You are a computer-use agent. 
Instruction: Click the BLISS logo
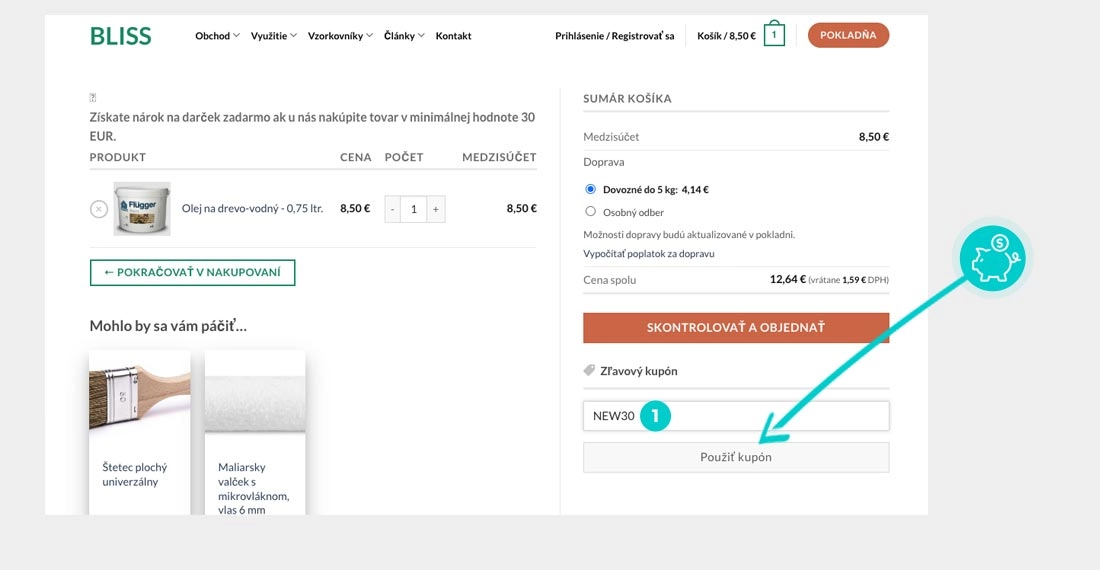[x=120, y=36]
